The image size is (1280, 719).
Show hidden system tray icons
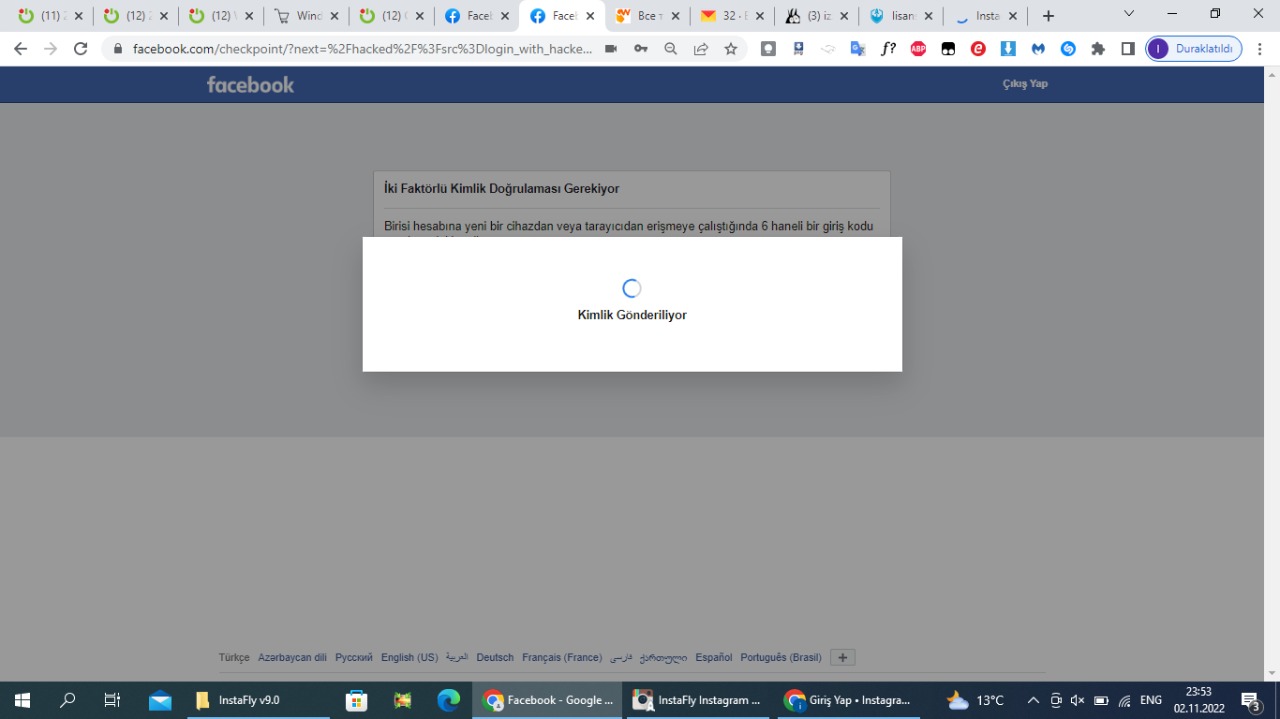(1033, 700)
